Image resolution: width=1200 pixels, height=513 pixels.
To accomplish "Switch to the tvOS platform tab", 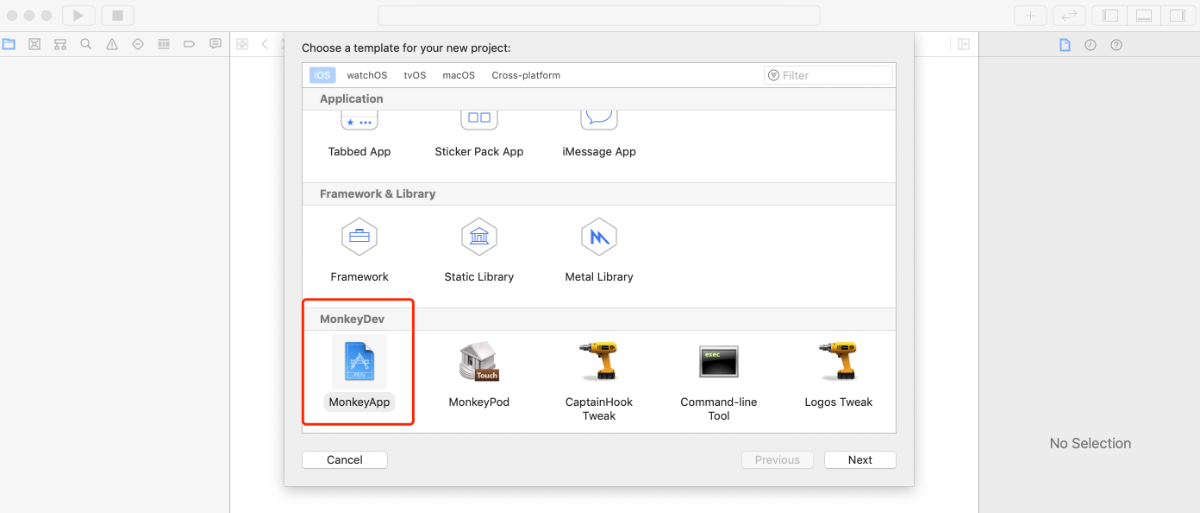I will [x=415, y=75].
